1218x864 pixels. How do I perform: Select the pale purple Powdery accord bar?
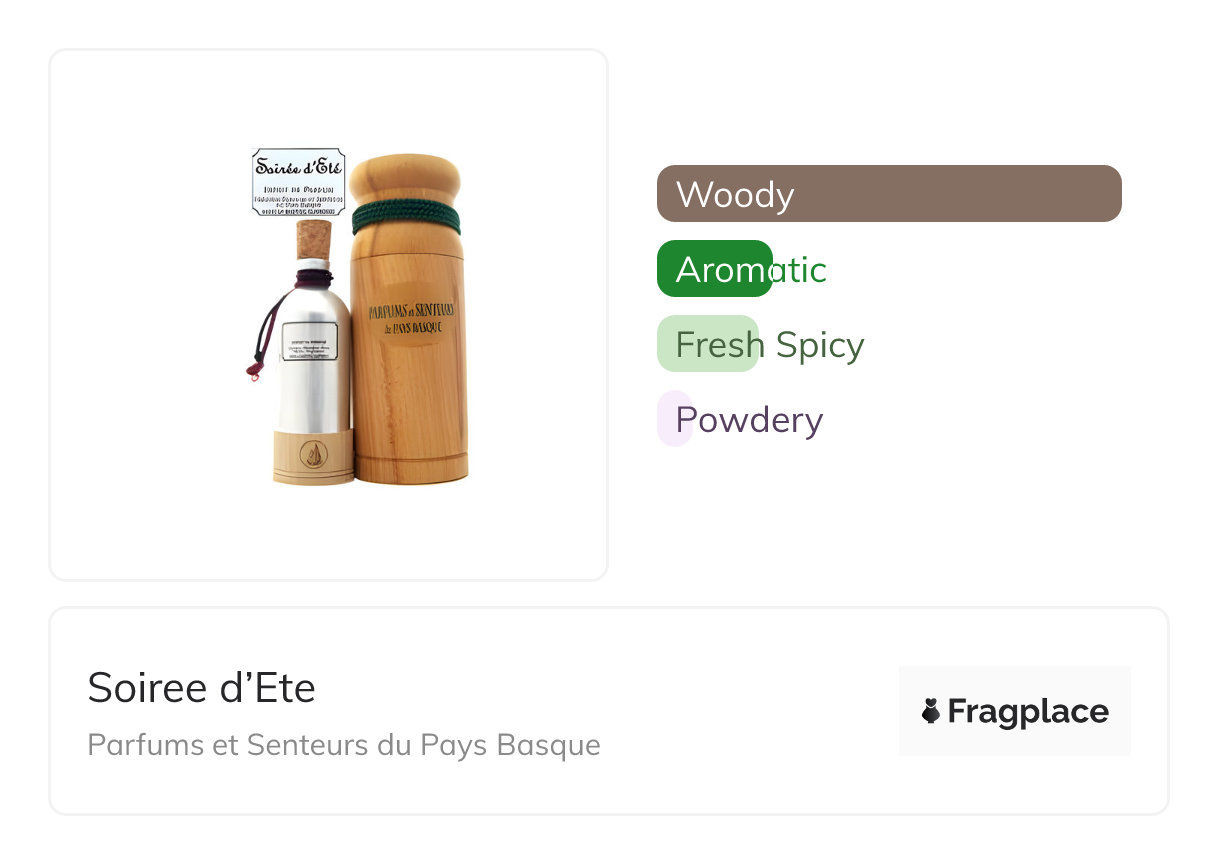tap(675, 419)
